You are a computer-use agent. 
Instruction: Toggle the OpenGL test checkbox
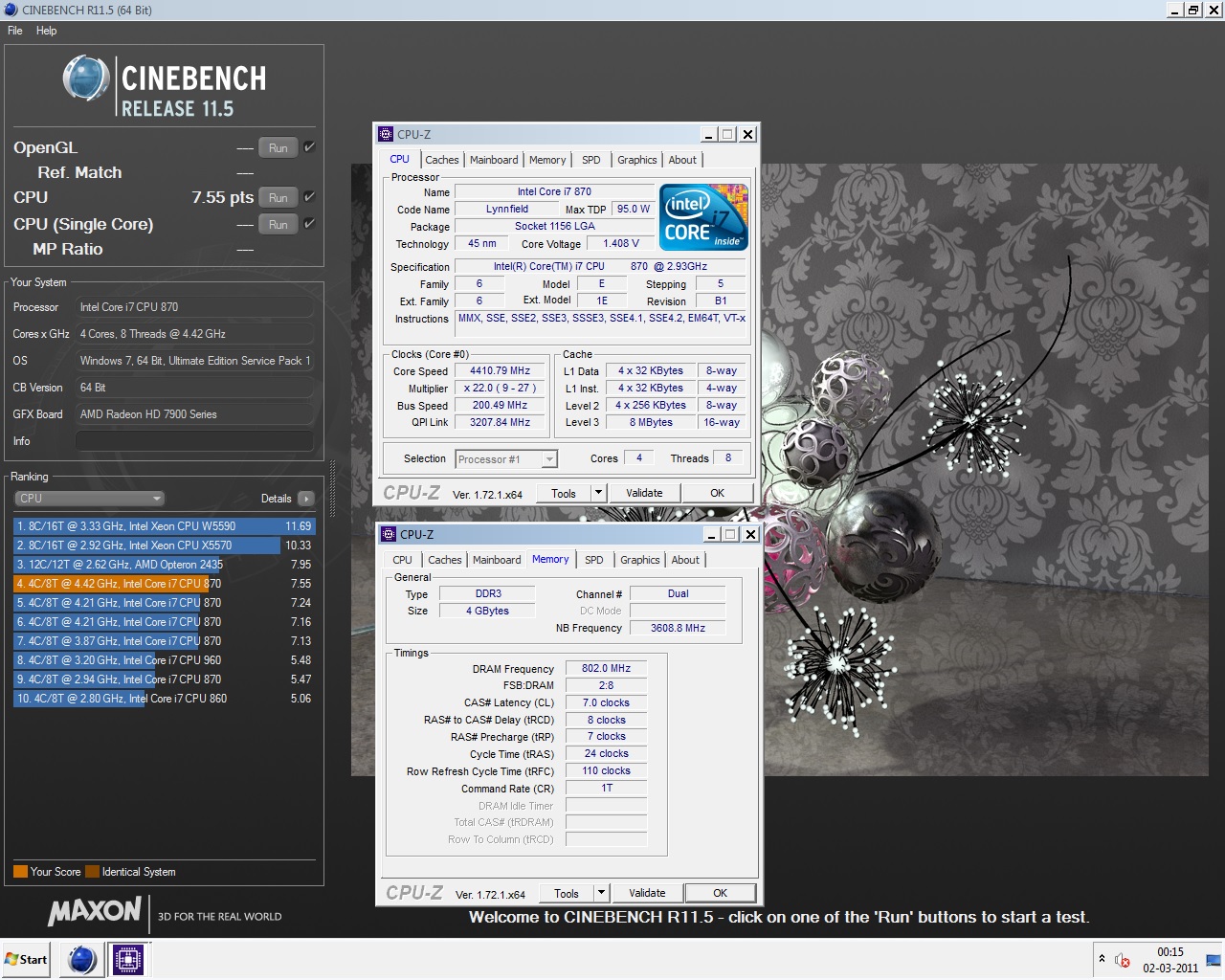309,147
